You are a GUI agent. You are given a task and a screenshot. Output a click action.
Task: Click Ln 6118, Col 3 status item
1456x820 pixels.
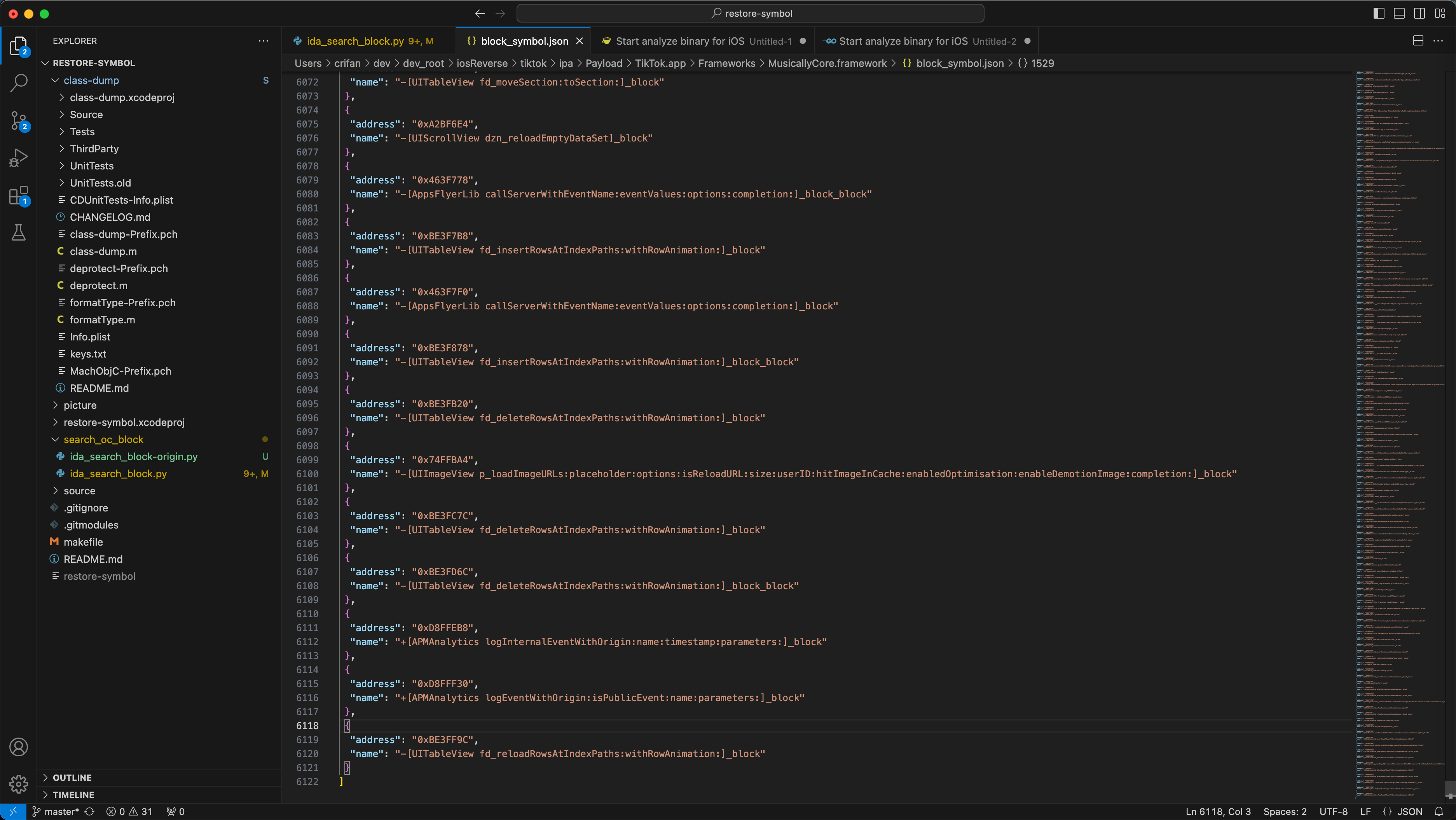[x=1218, y=811]
